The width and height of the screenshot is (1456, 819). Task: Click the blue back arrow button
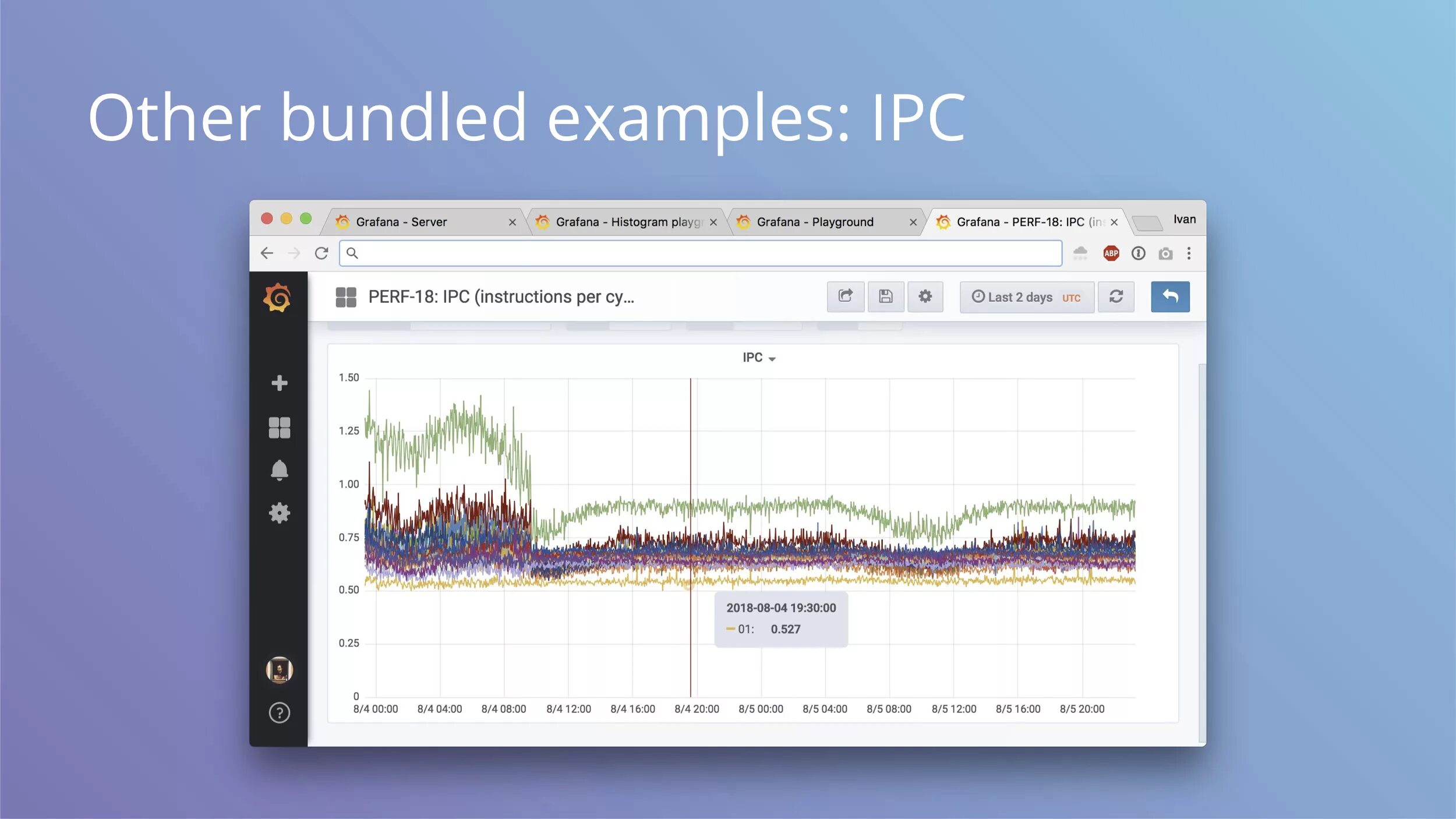pos(1169,296)
